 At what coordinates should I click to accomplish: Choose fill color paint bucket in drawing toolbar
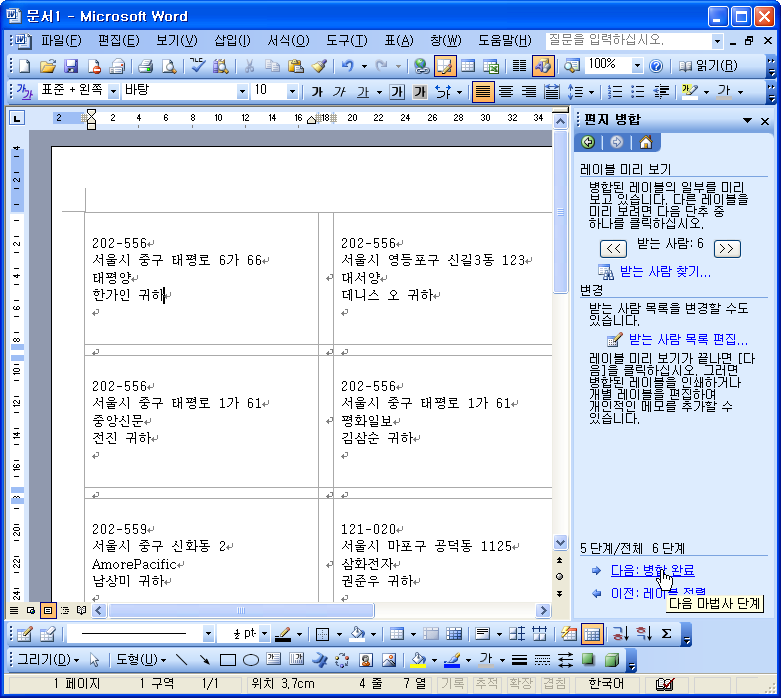click(418, 660)
